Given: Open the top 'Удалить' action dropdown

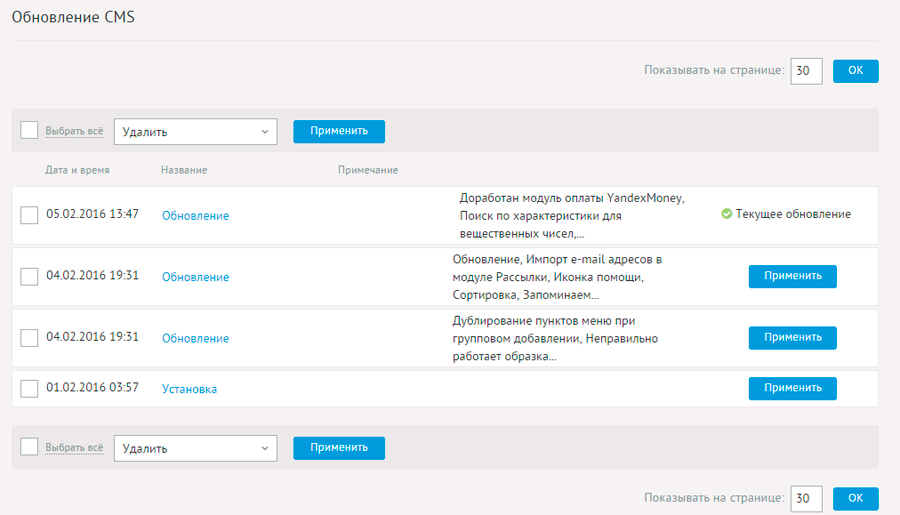Looking at the screenshot, I should click(x=195, y=131).
